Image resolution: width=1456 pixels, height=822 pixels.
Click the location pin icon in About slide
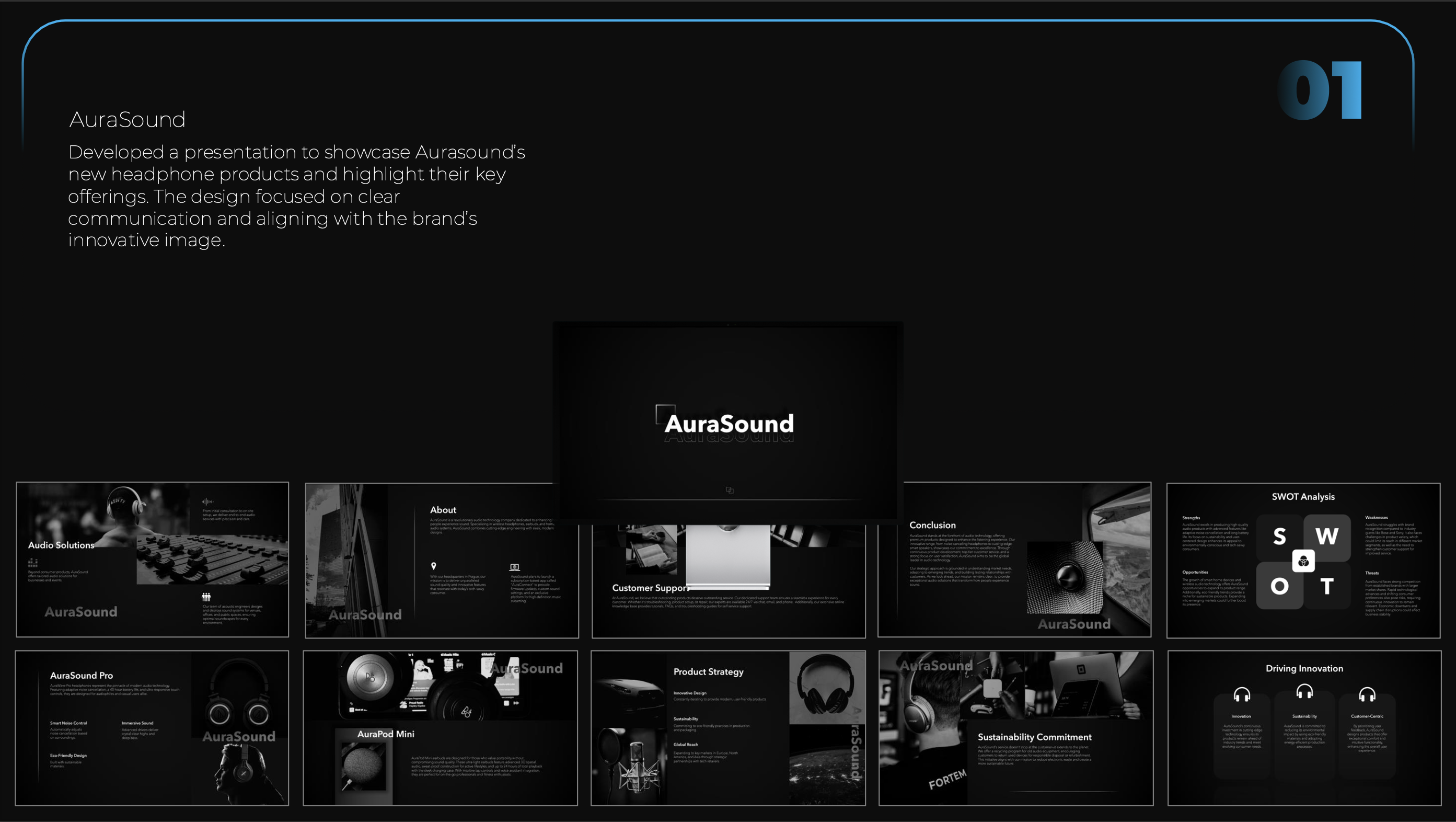434,566
